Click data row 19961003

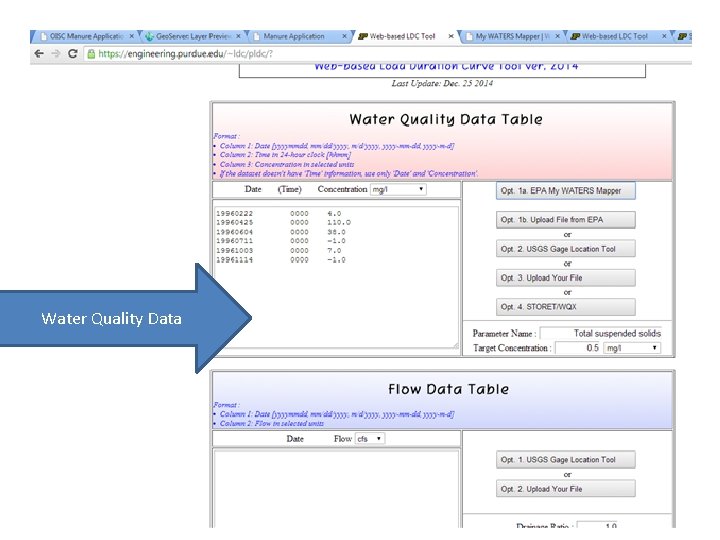coord(279,250)
